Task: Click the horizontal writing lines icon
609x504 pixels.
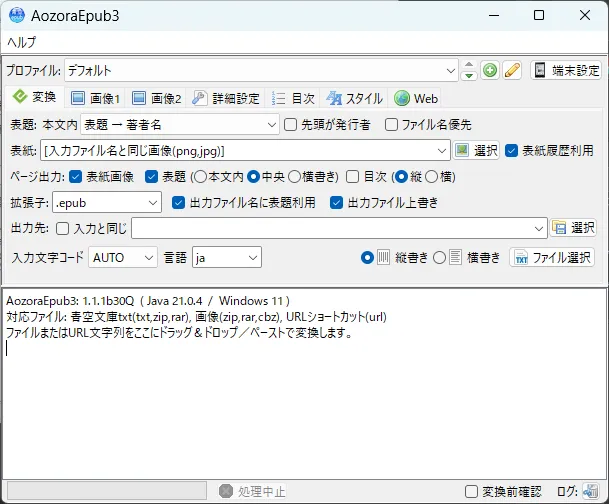Action: tap(456, 257)
